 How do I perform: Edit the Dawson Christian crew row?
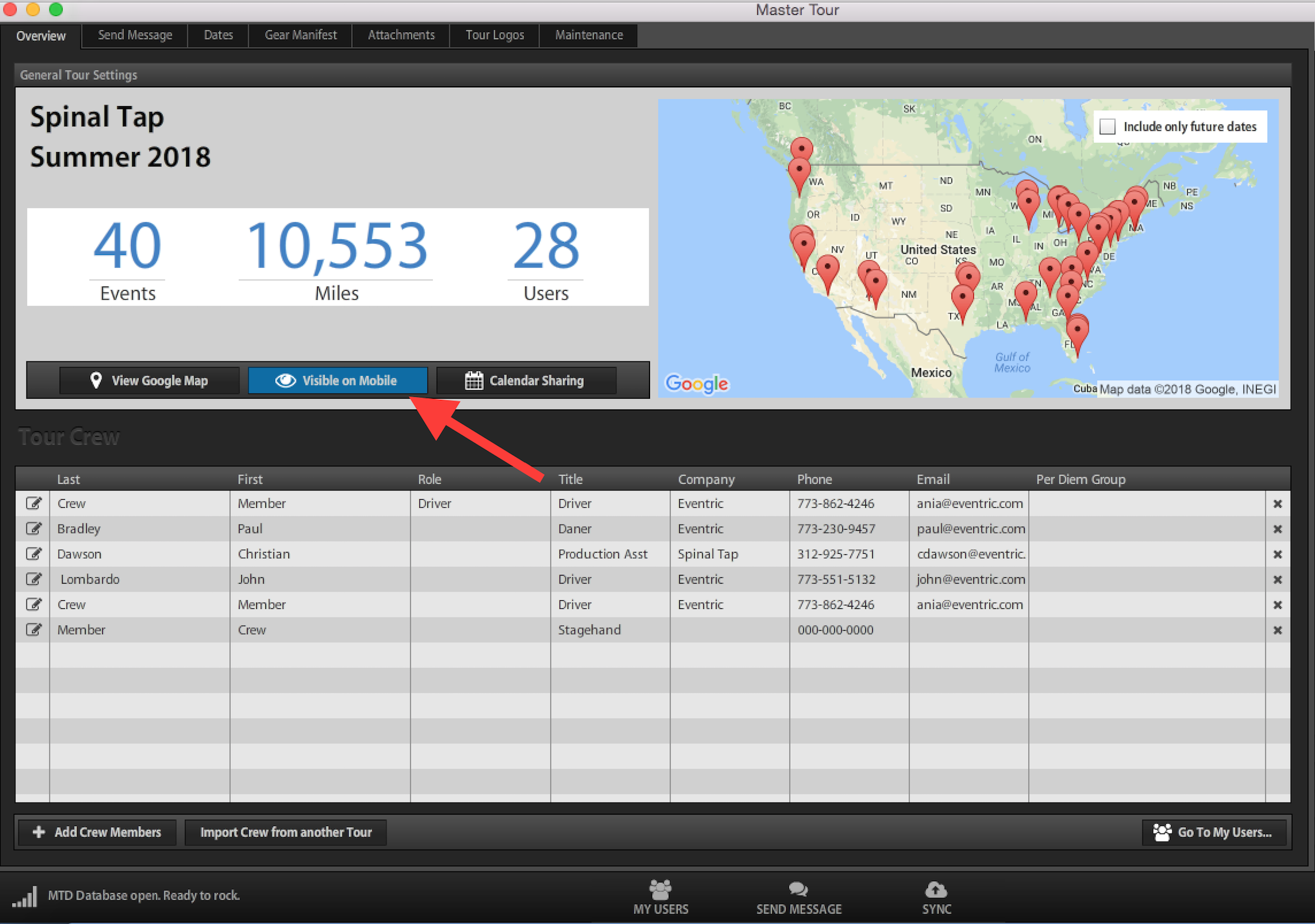click(33, 554)
